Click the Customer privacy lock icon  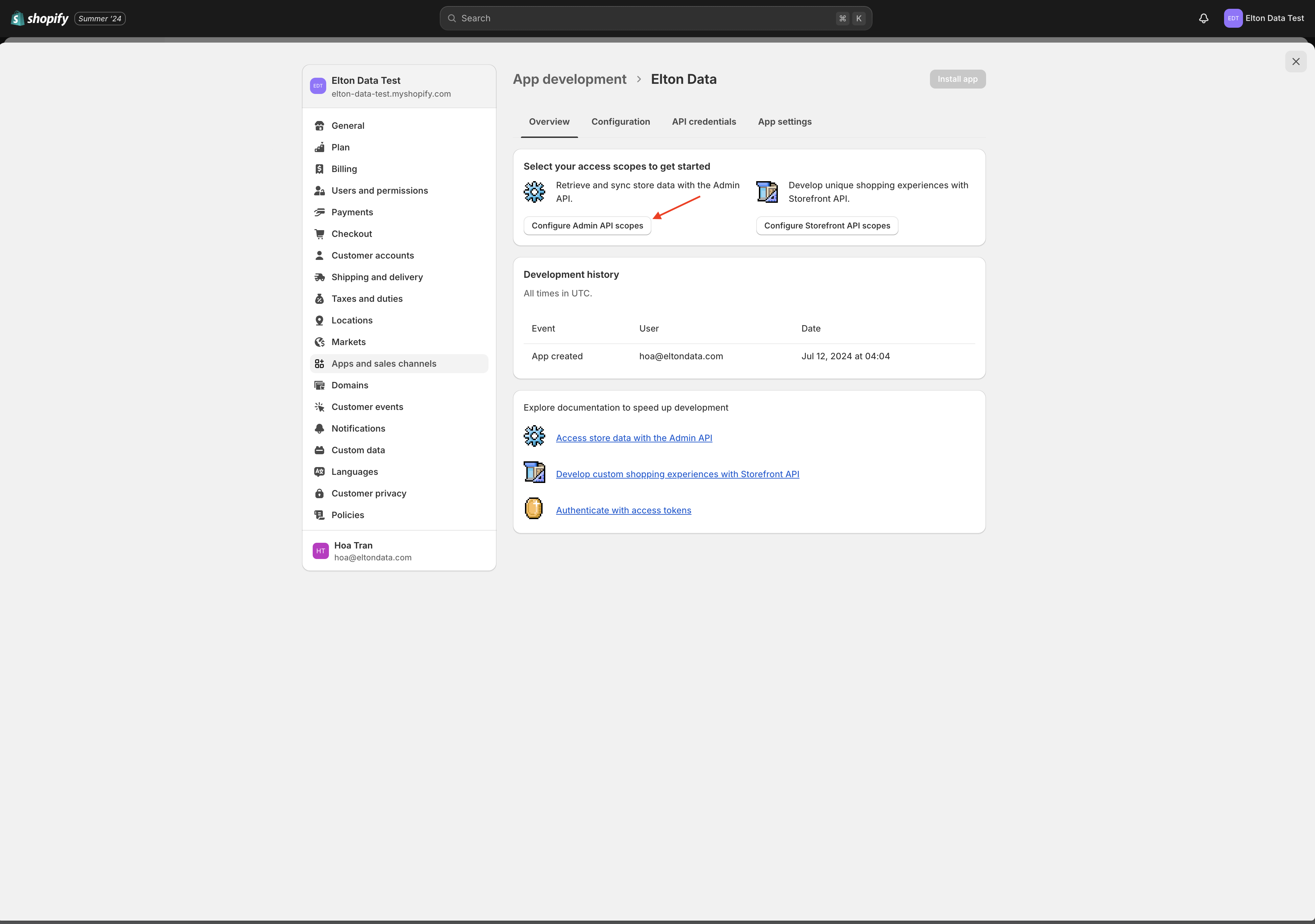pyautogui.click(x=319, y=493)
